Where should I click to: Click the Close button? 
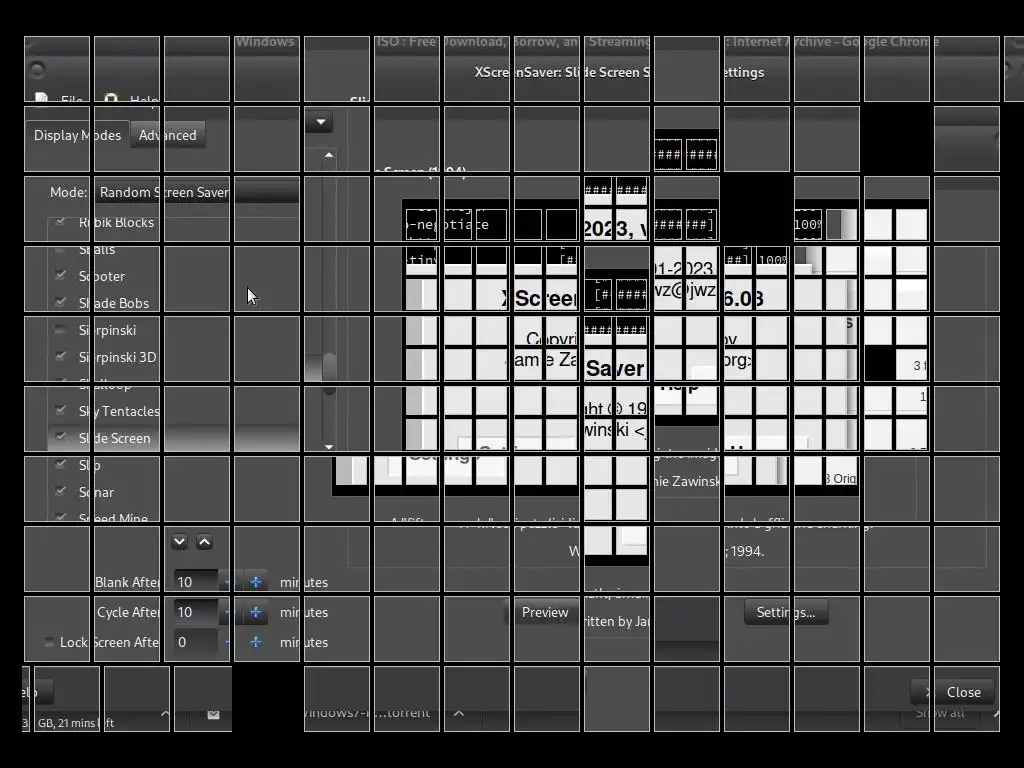[955, 692]
